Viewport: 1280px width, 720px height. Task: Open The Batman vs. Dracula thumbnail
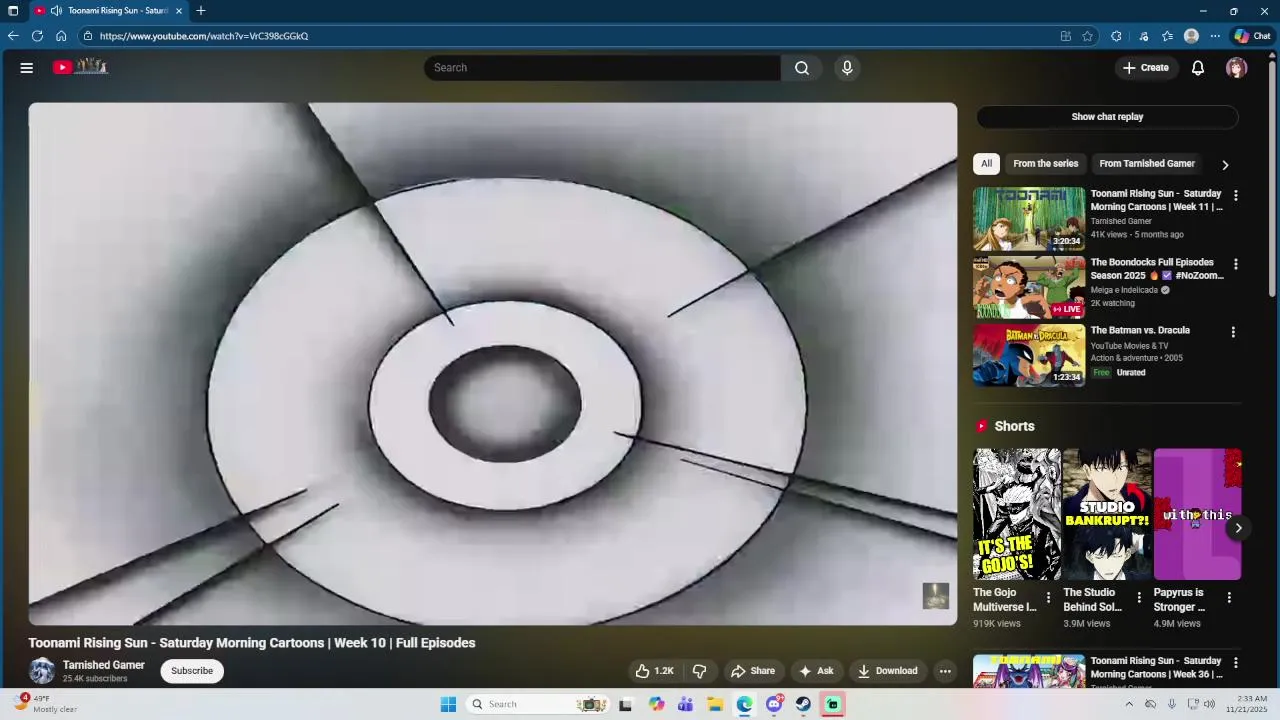(1029, 355)
